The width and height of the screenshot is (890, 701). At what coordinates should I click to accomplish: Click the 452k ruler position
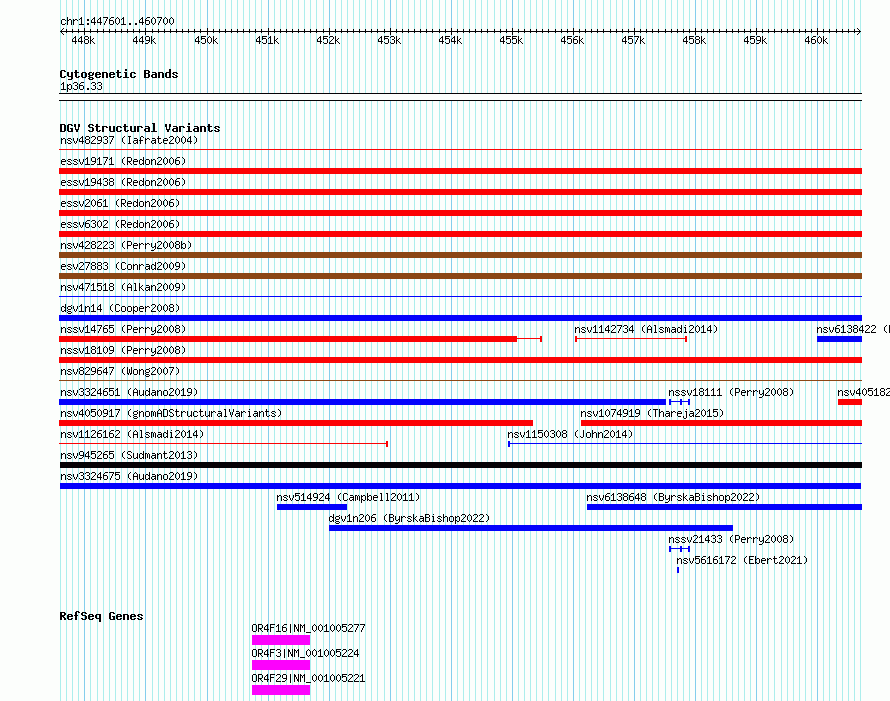[328, 40]
